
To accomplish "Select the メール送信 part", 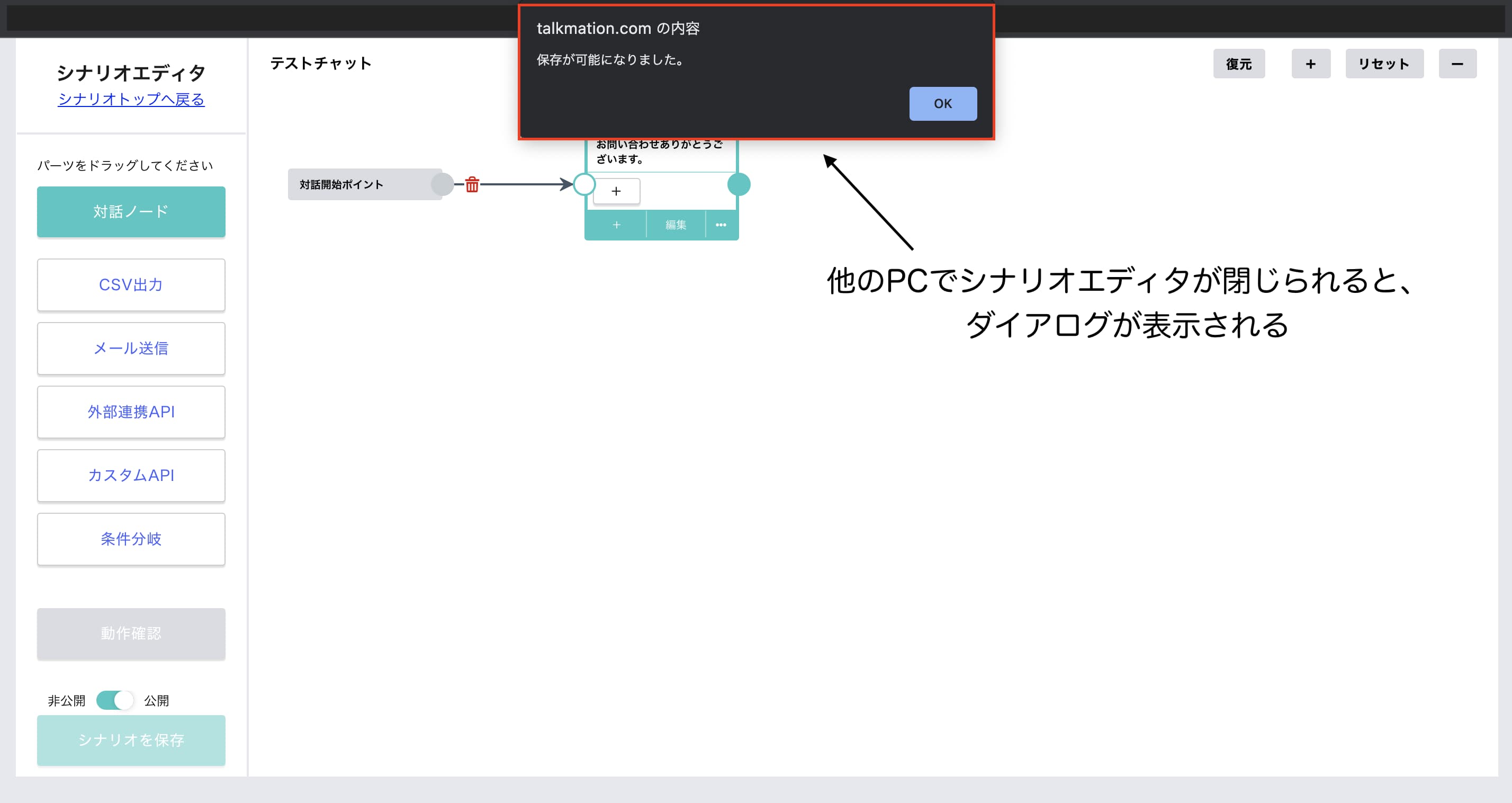I will (x=131, y=349).
